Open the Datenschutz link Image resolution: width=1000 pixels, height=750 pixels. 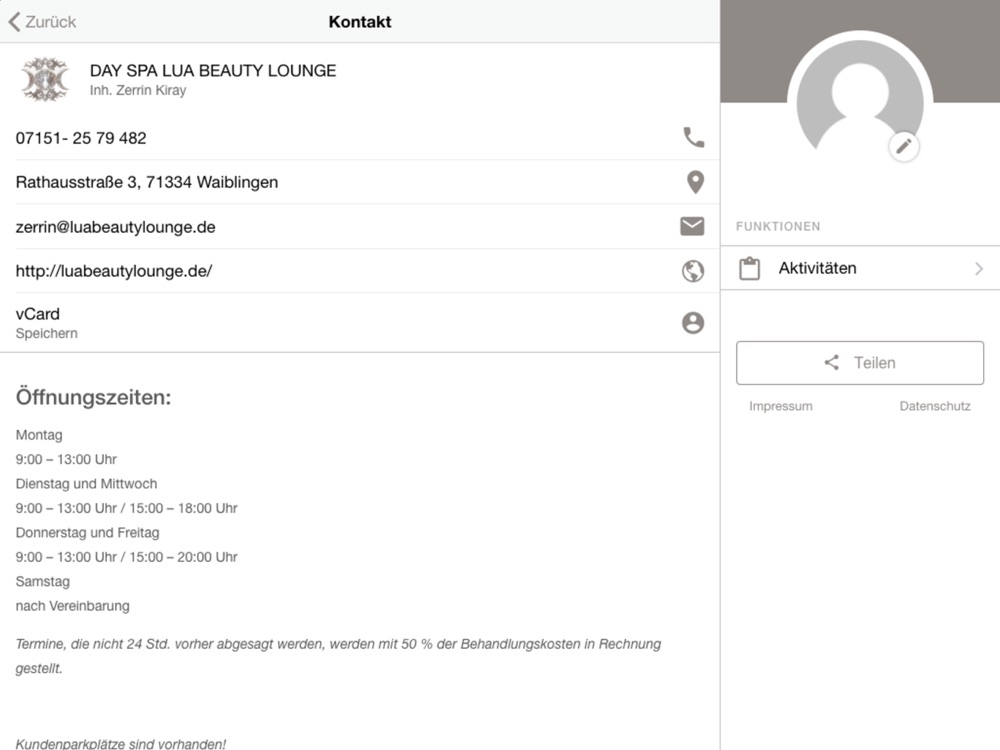tap(935, 406)
